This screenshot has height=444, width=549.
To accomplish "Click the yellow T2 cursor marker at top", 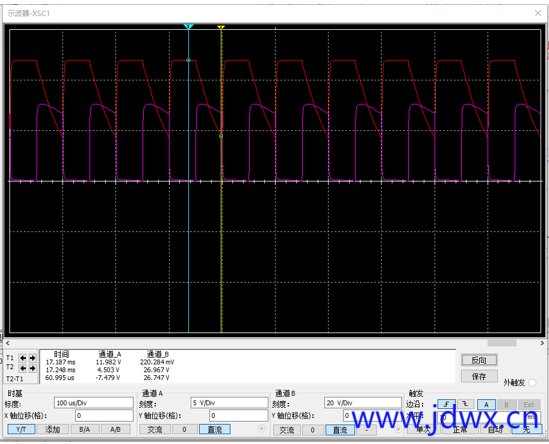I will click(221, 27).
